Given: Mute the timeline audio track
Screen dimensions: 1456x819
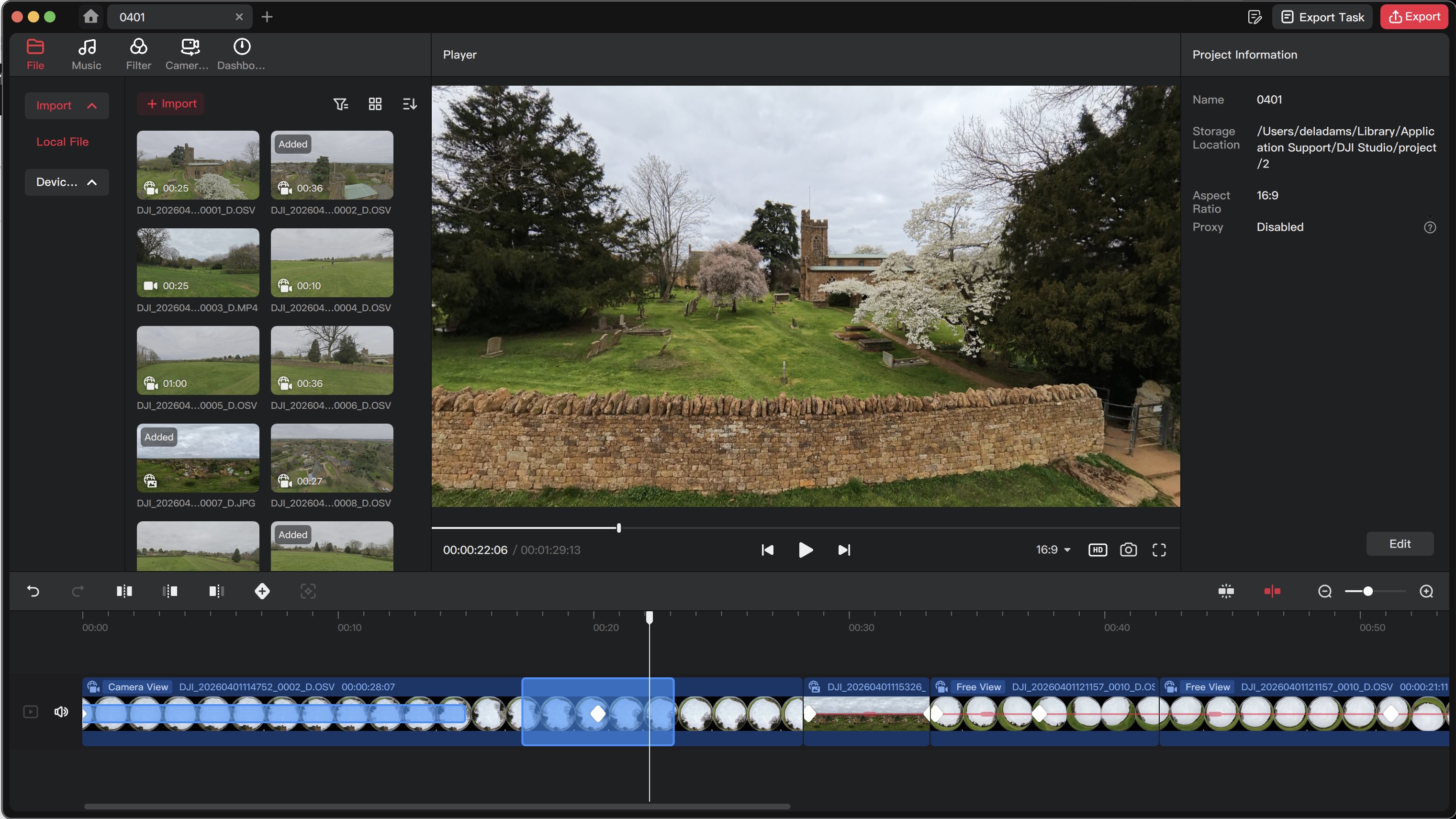Looking at the screenshot, I should pos(60,712).
